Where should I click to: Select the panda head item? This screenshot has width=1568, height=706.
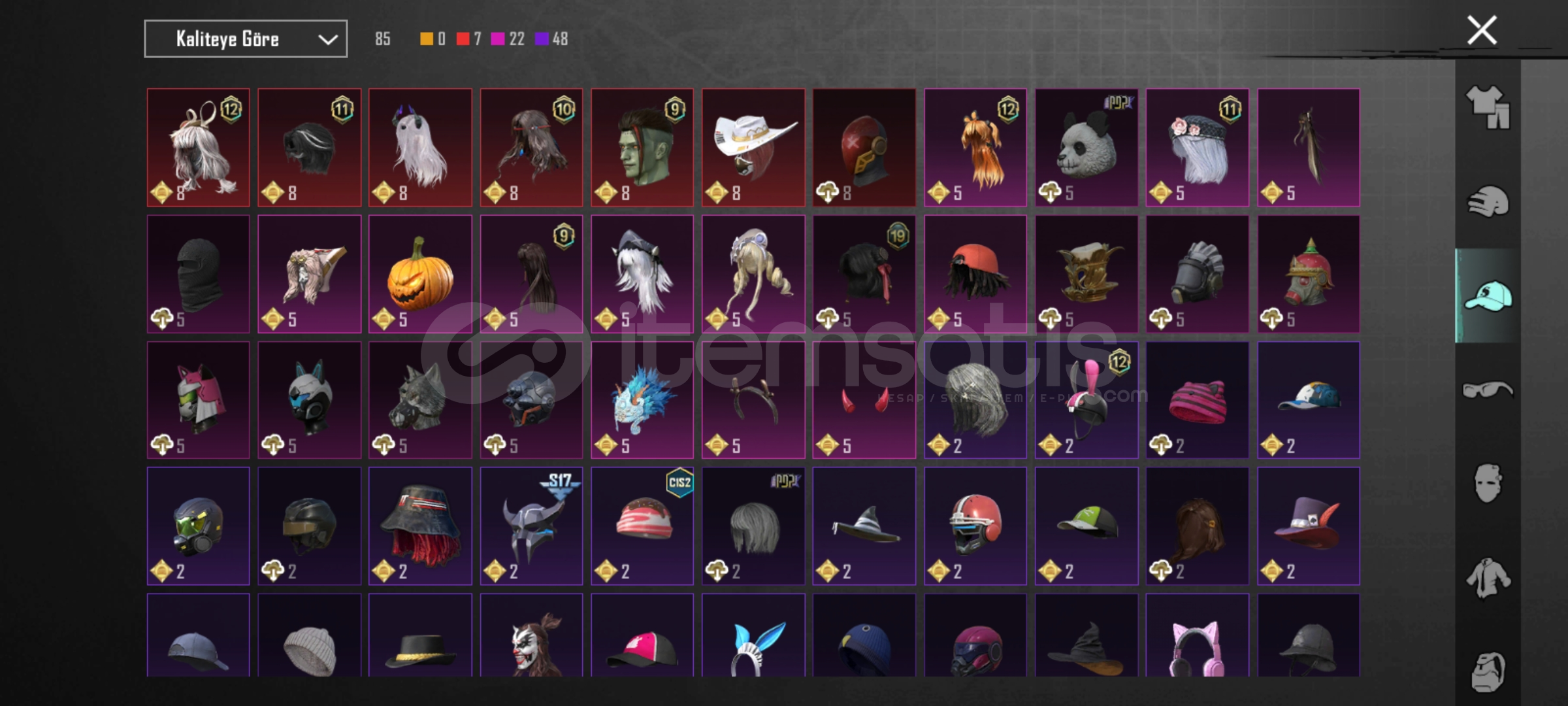click(1086, 148)
